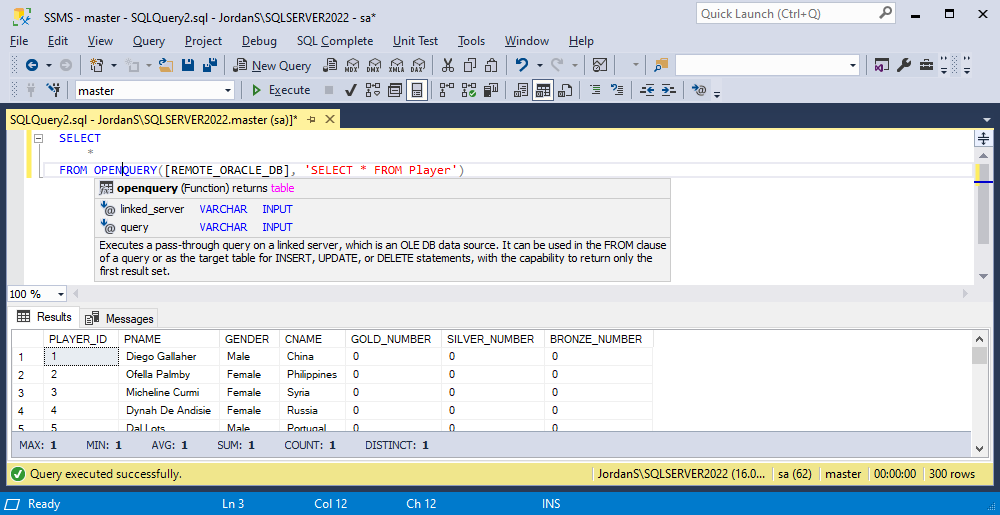Click the Save single-floppy icon

[x=188, y=65]
